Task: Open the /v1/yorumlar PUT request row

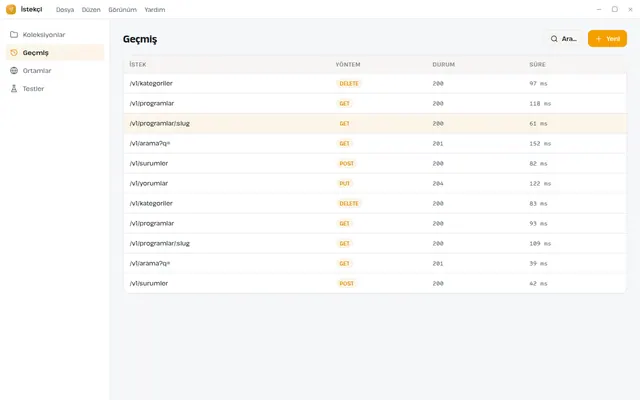Action: click(x=375, y=183)
